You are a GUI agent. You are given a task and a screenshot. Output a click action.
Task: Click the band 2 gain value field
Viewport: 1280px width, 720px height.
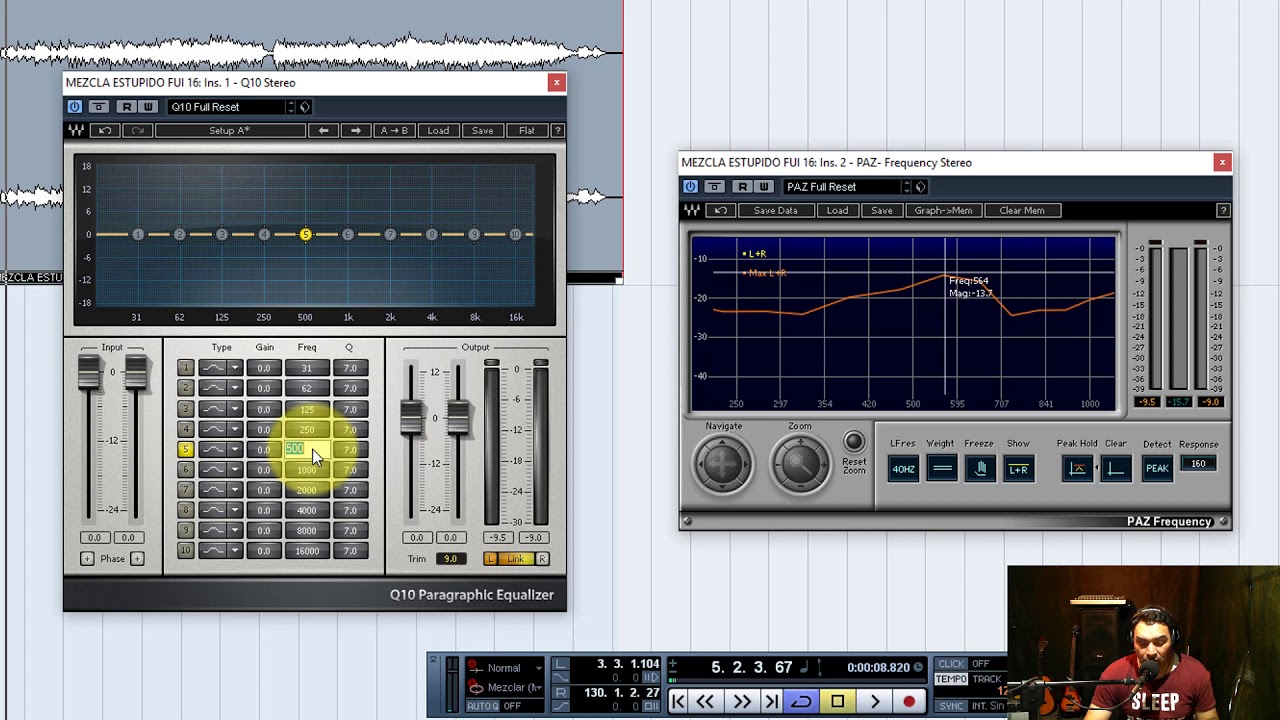[x=264, y=388]
